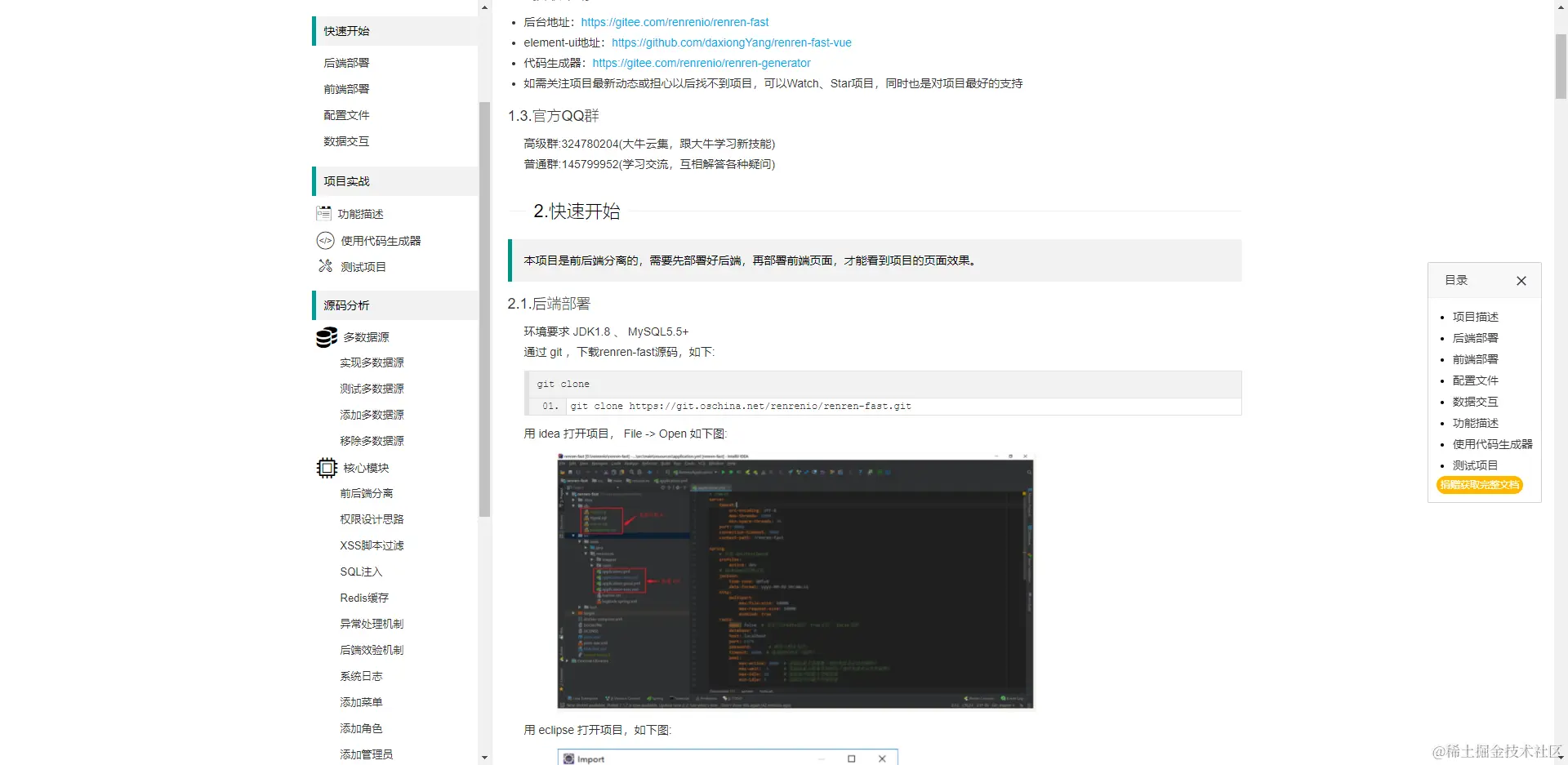The height and width of the screenshot is (765, 1568).
Task: Open 测试项目 in the sidebar
Action: point(363,267)
